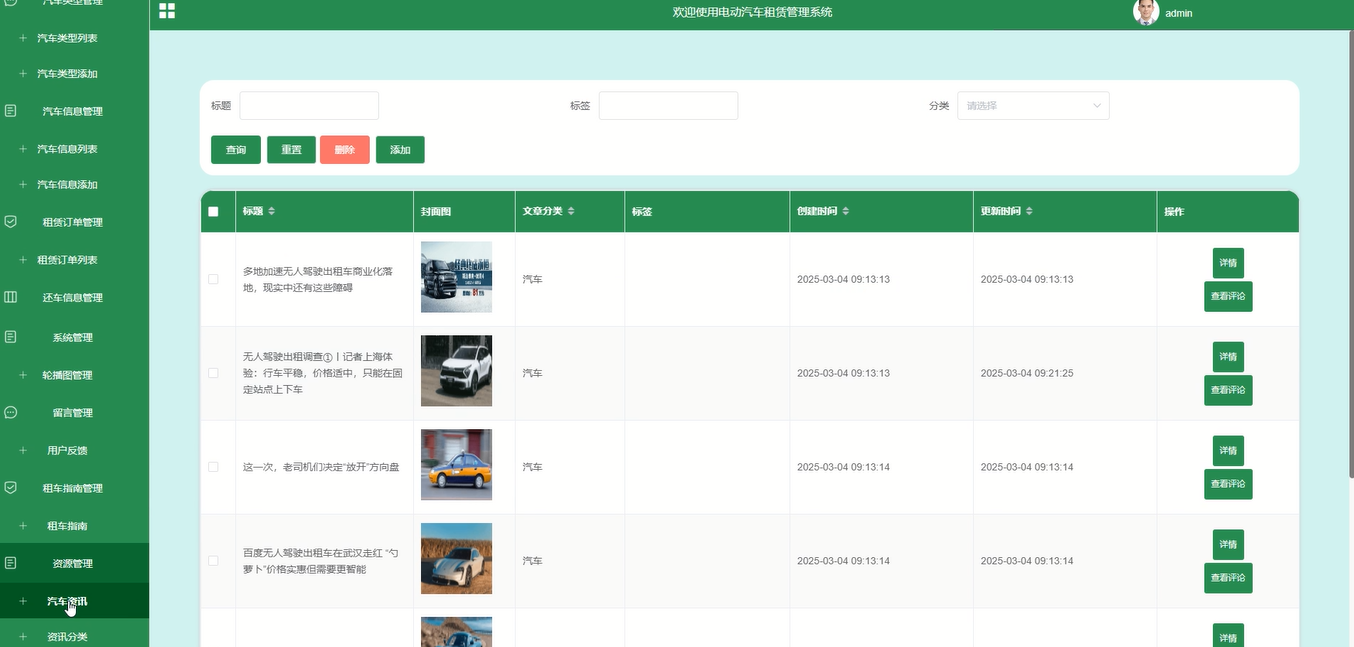Click the 租赁订单管理 shield icon
This screenshot has width=1354, height=647.
pyautogui.click(x=11, y=222)
